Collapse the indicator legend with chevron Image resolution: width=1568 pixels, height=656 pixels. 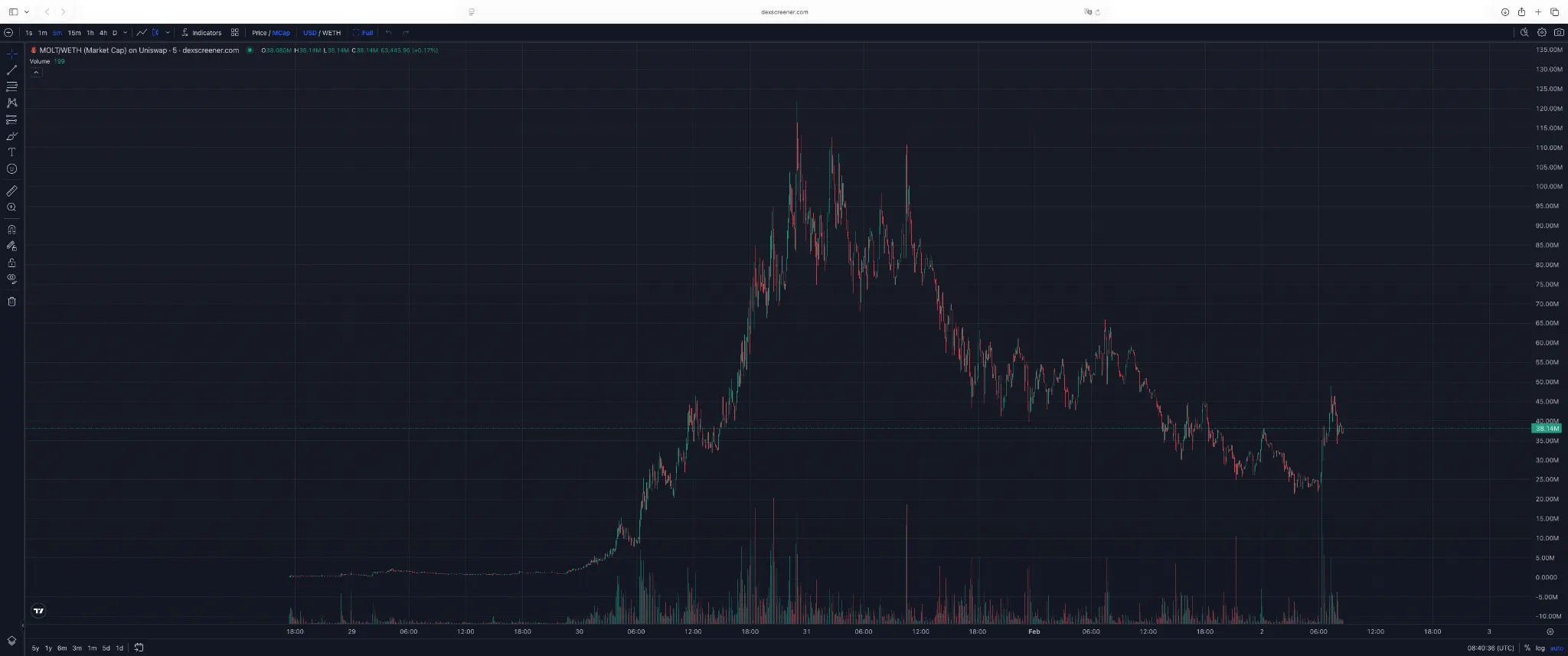click(x=36, y=72)
